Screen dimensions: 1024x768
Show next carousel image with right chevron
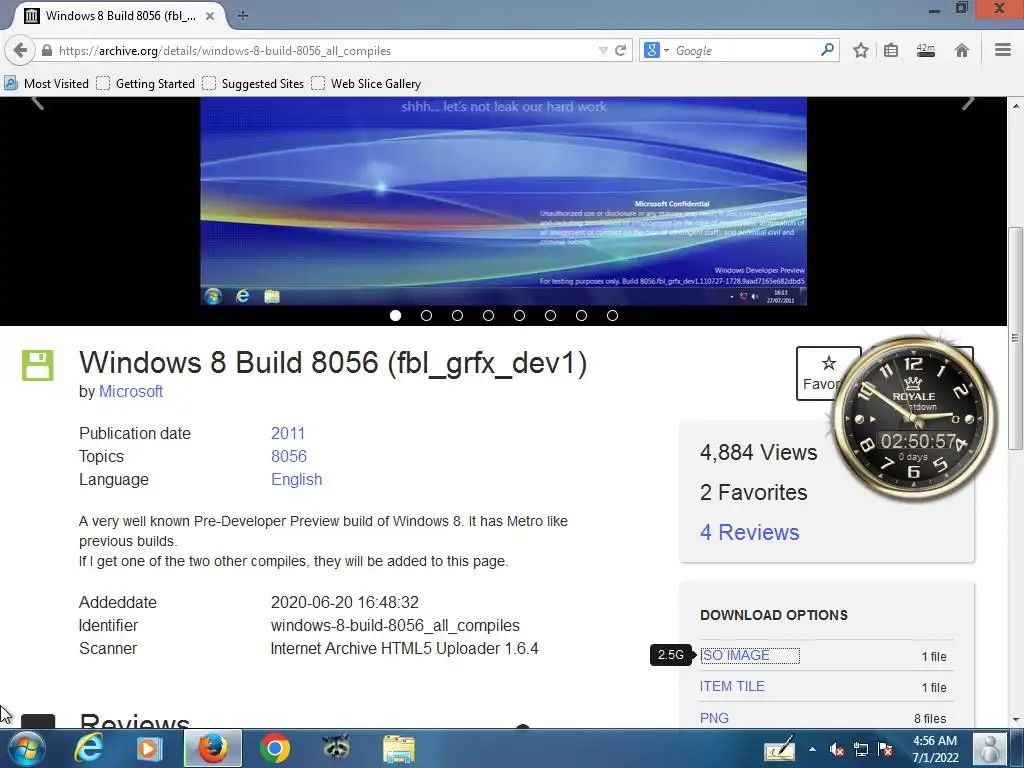tap(968, 102)
